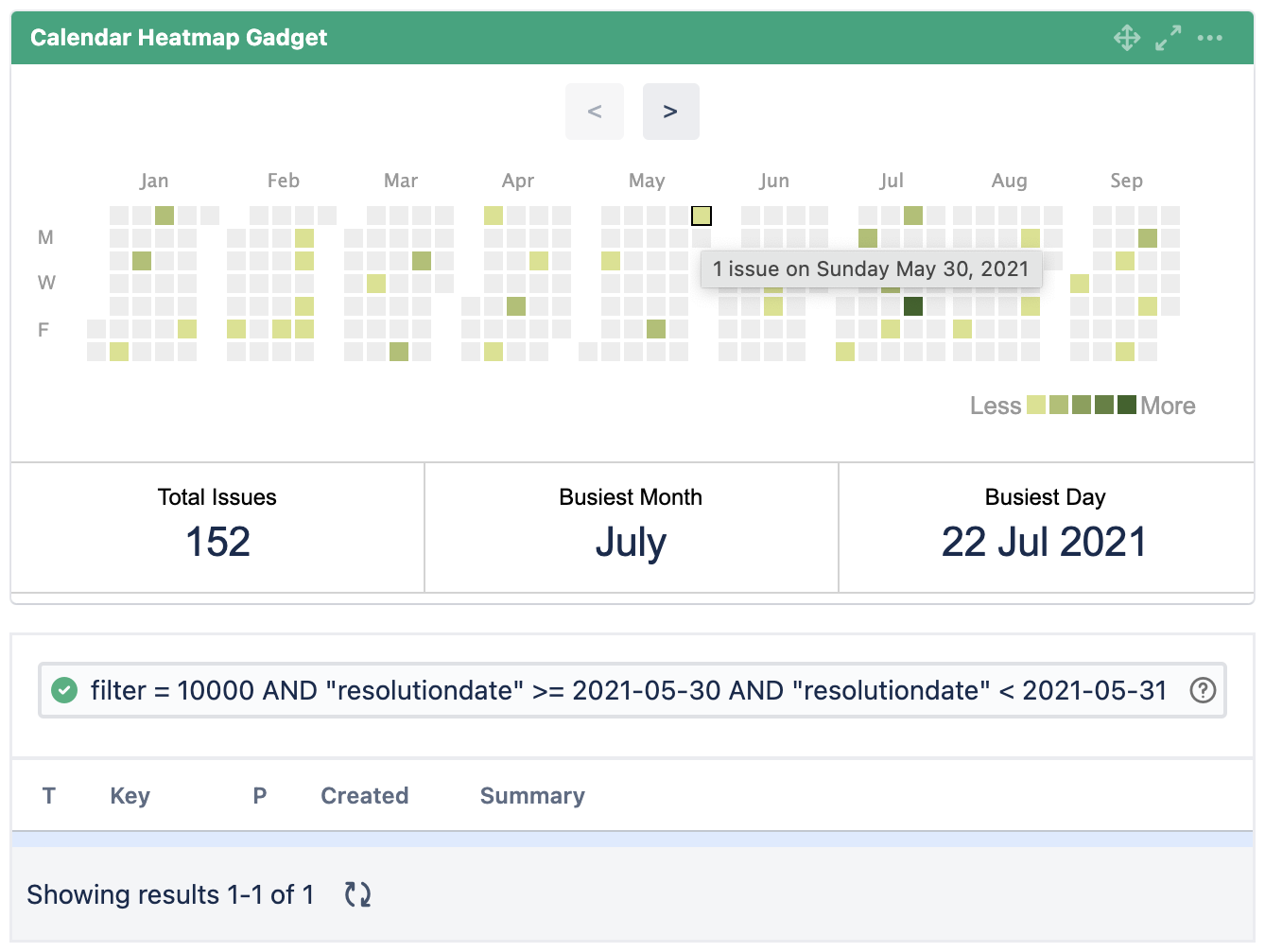This screenshot has width=1265, height=952.
Task: Sort results by Summary column
Action: 532,796
